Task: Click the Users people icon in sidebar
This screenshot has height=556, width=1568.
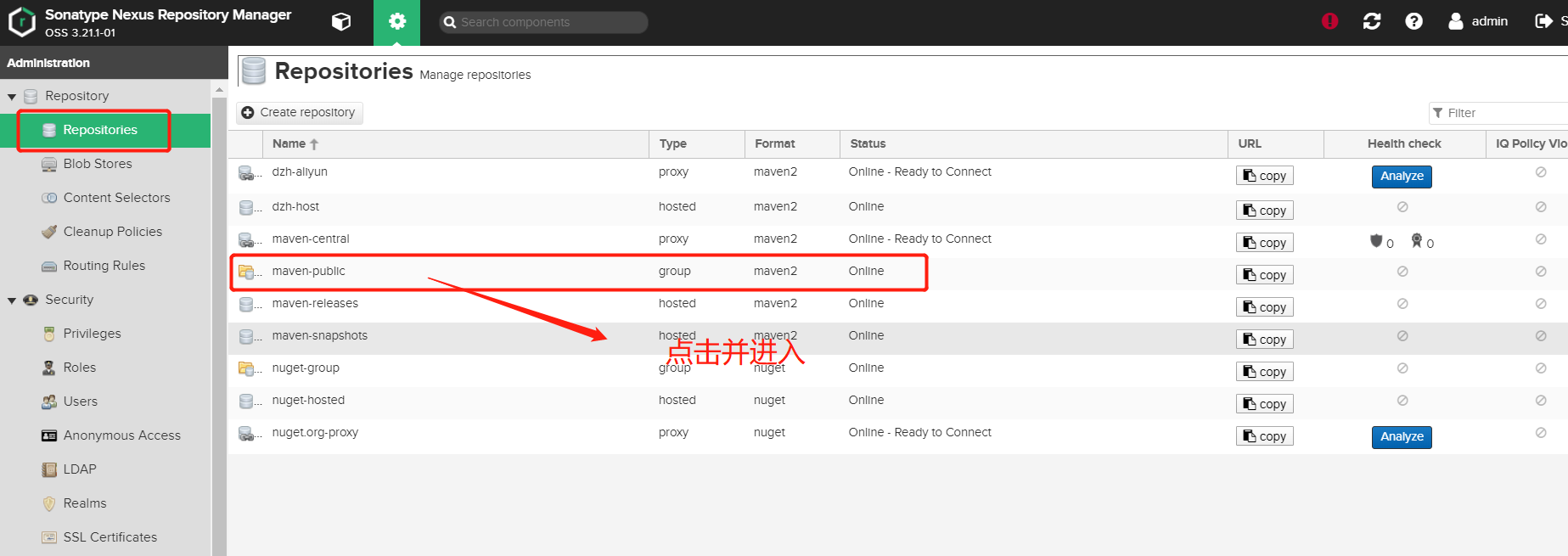Action: click(x=49, y=402)
